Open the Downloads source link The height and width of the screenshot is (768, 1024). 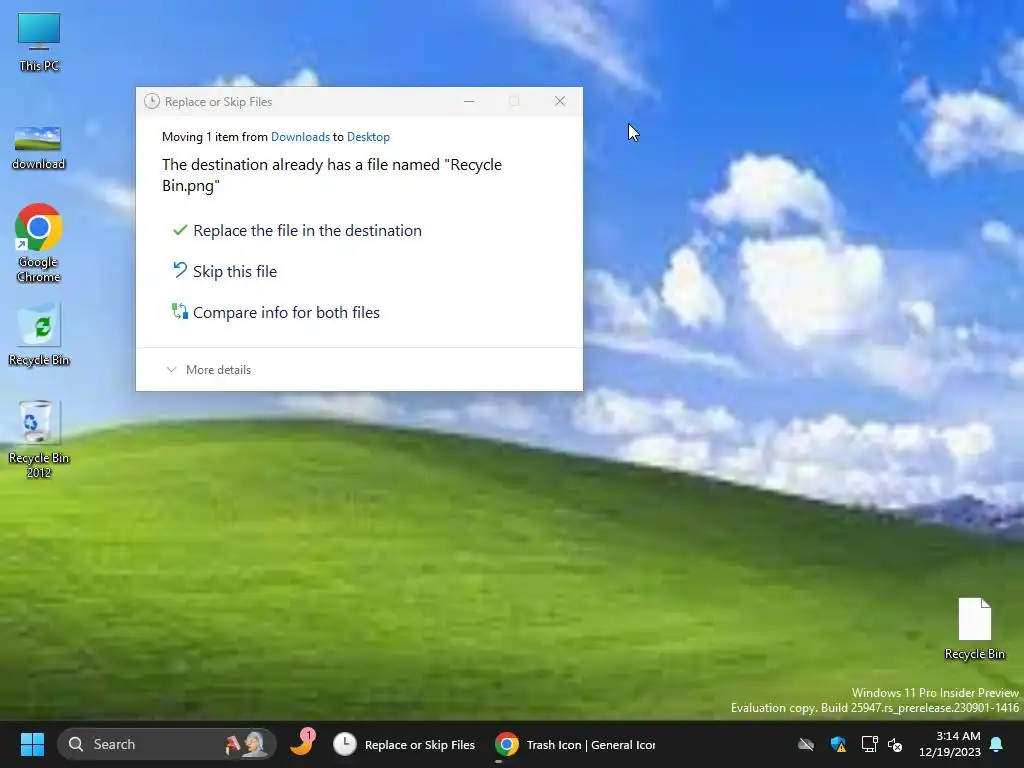tap(300, 136)
